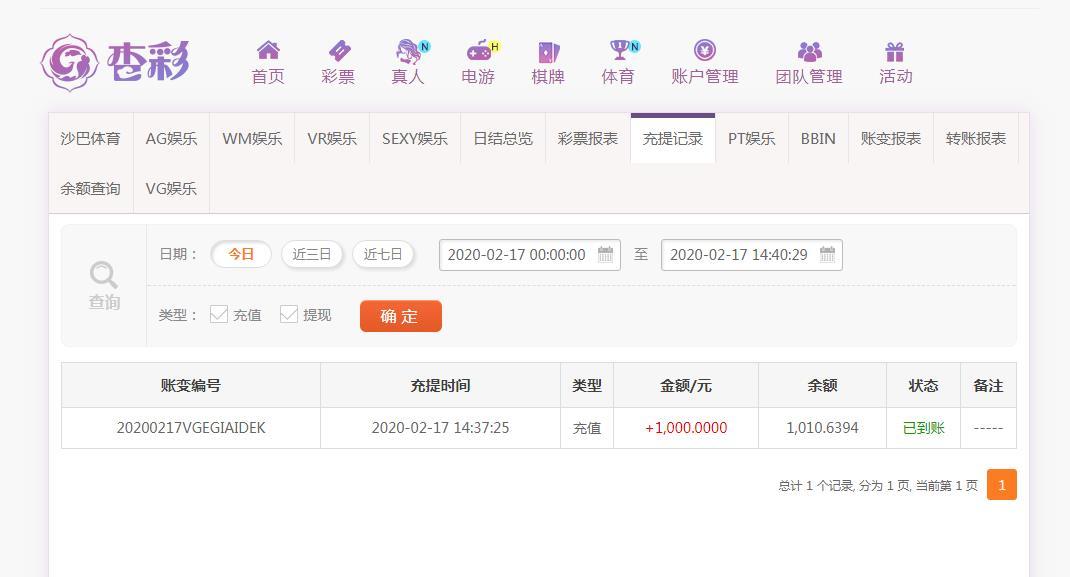Viewport: 1070px width, 577px height.
Task: Switch to the VG娱乐 tab
Action: [171, 188]
